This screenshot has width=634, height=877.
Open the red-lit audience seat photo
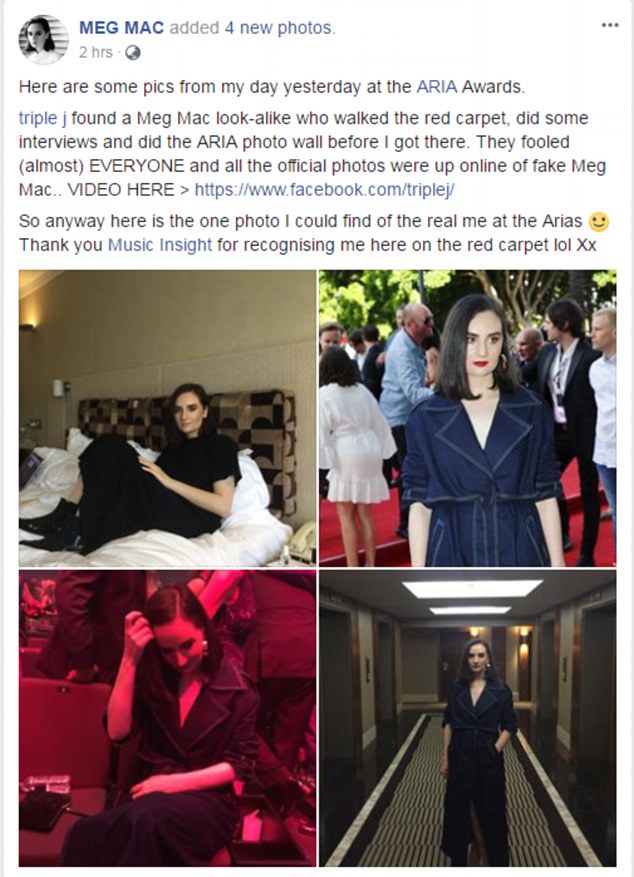point(167,718)
